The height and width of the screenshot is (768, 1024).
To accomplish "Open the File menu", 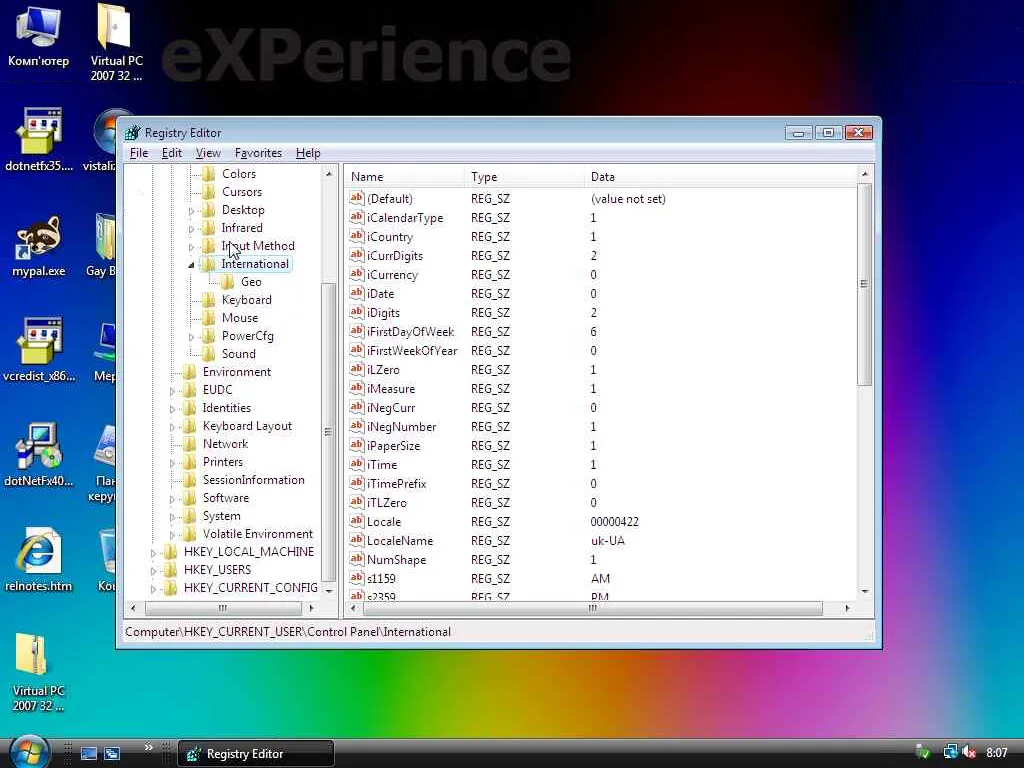I will [139, 153].
